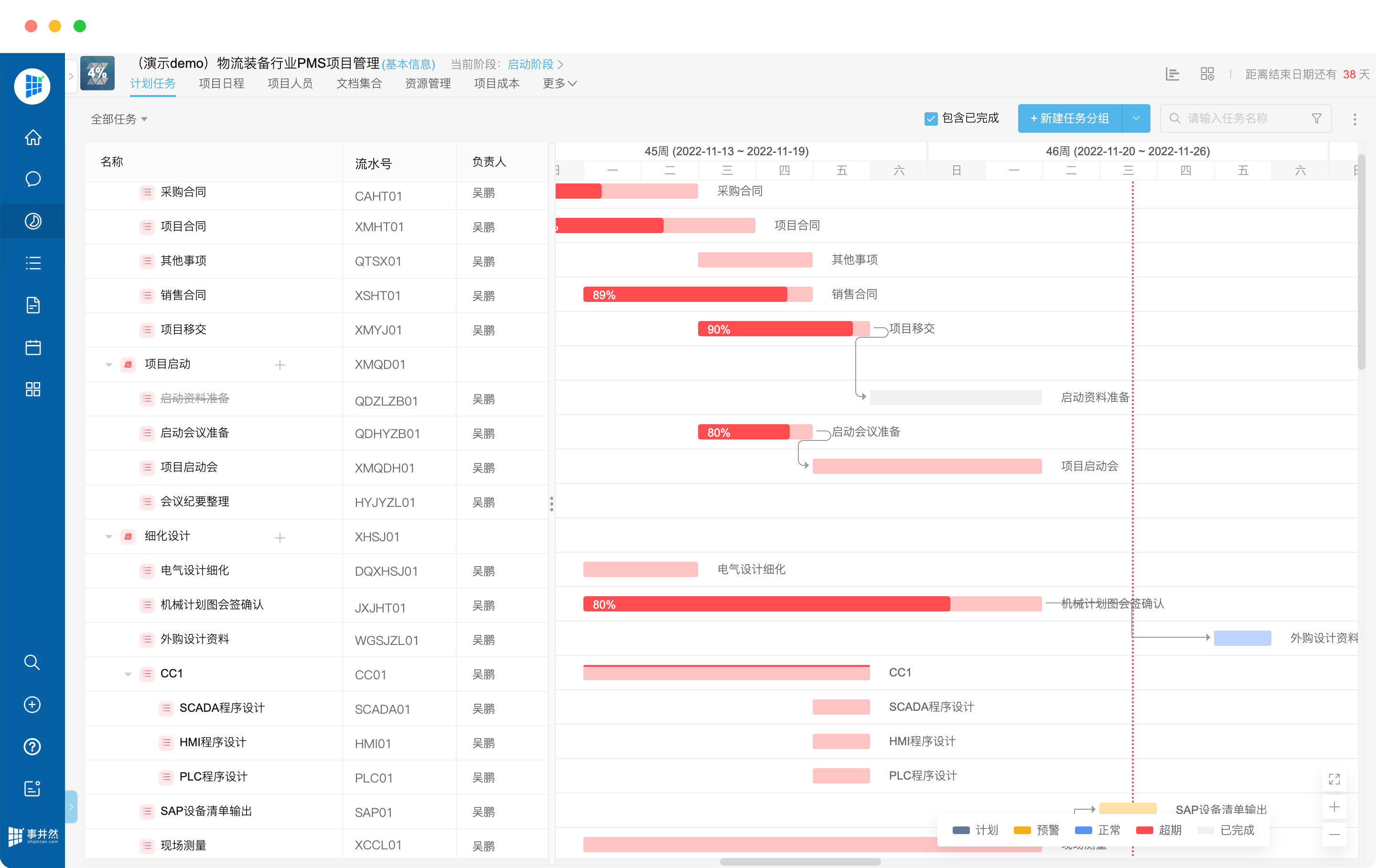Open the 基本信息 link
1376x868 pixels.
coord(408,64)
